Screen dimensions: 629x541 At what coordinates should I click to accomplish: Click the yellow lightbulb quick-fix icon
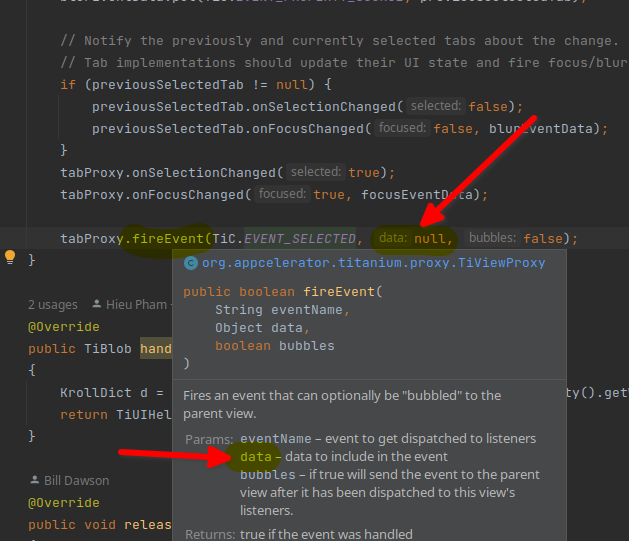[10, 257]
